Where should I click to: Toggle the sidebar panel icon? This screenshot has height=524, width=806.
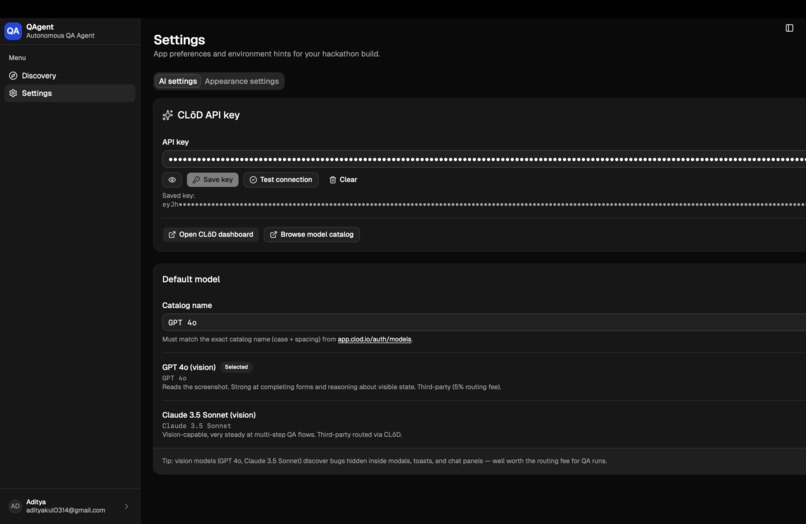[789, 28]
